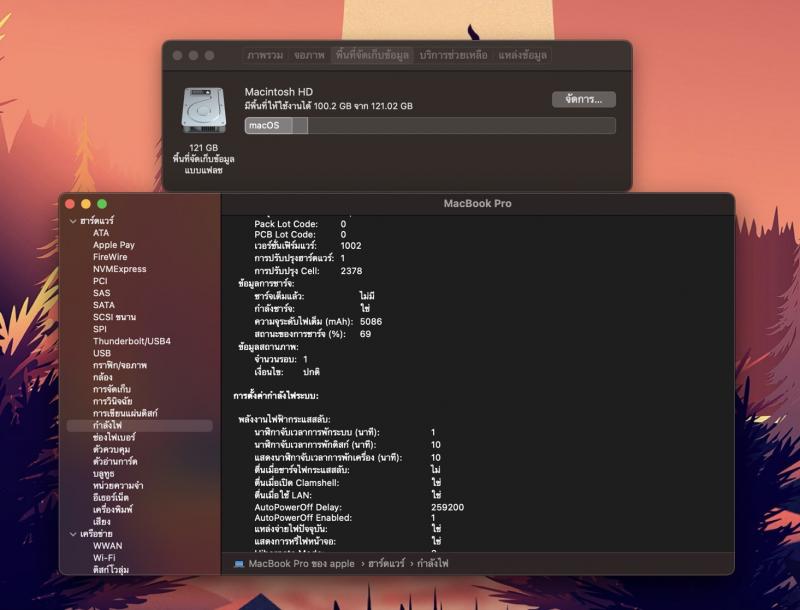Open ตัวอ่านการ์ด in the sidebar
Image resolution: width=800 pixels, height=610 pixels.
115,462
